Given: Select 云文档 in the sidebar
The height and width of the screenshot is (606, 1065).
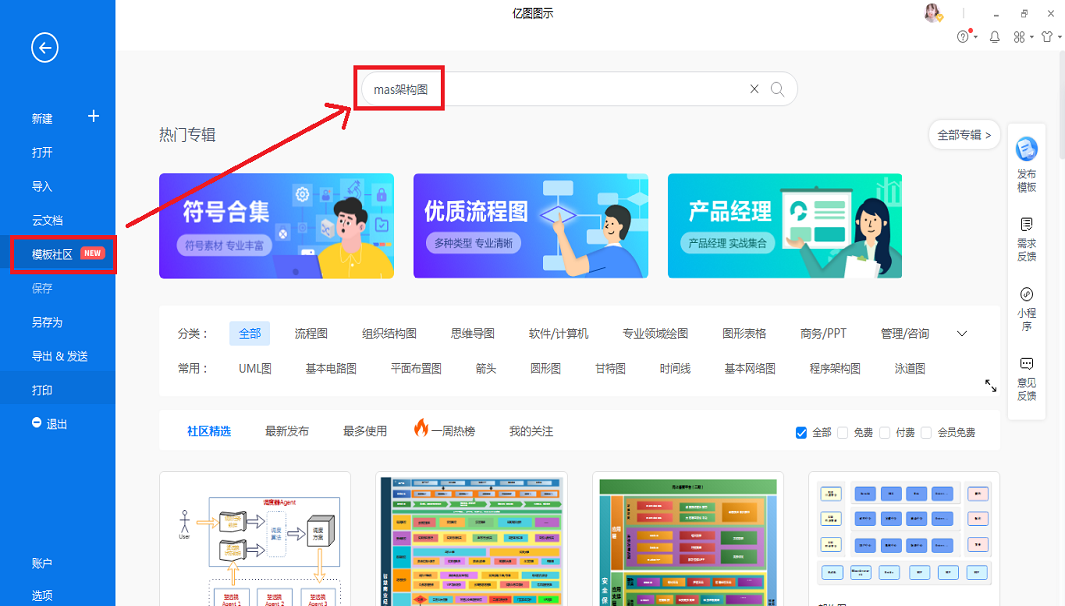Looking at the screenshot, I should (x=48, y=220).
